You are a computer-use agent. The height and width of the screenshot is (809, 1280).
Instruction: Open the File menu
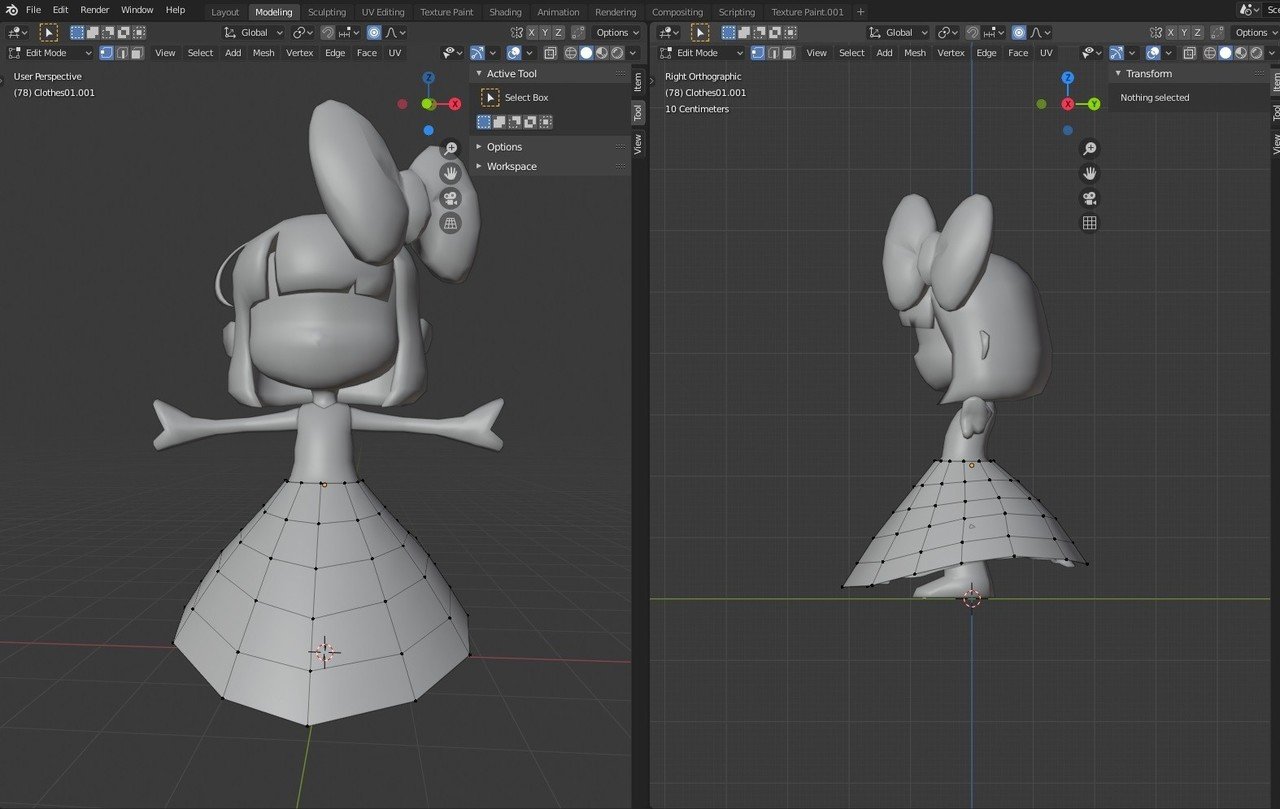click(x=33, y=10)
